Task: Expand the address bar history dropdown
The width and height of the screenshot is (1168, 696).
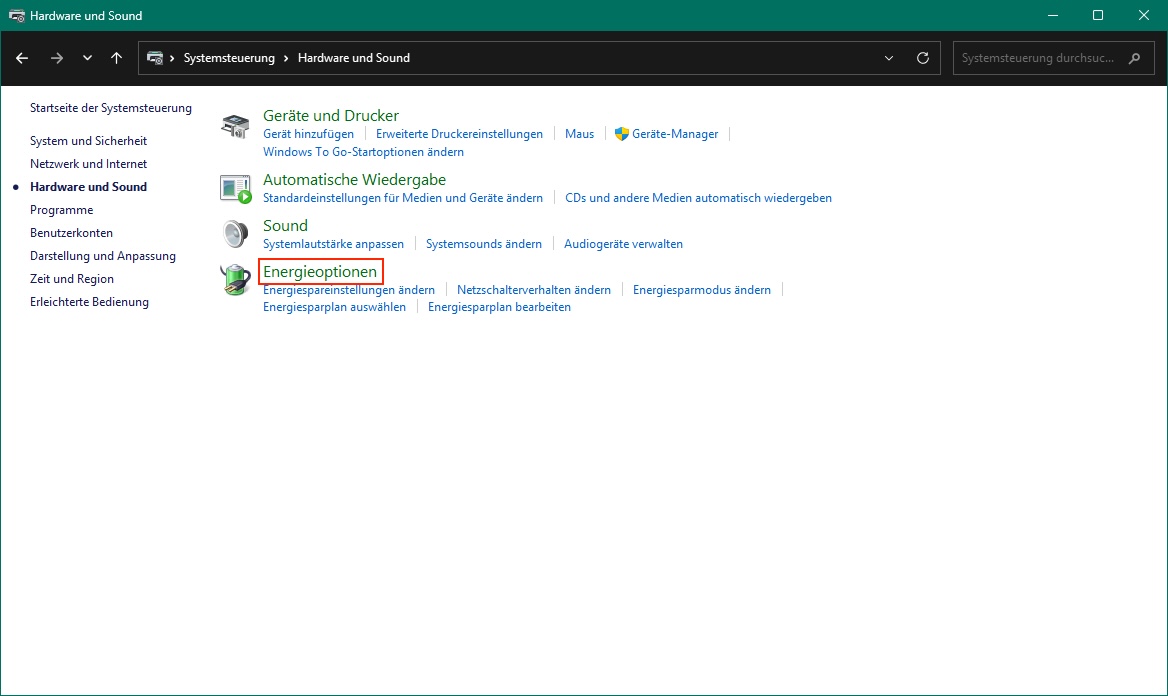Action: tap(889, 58)
